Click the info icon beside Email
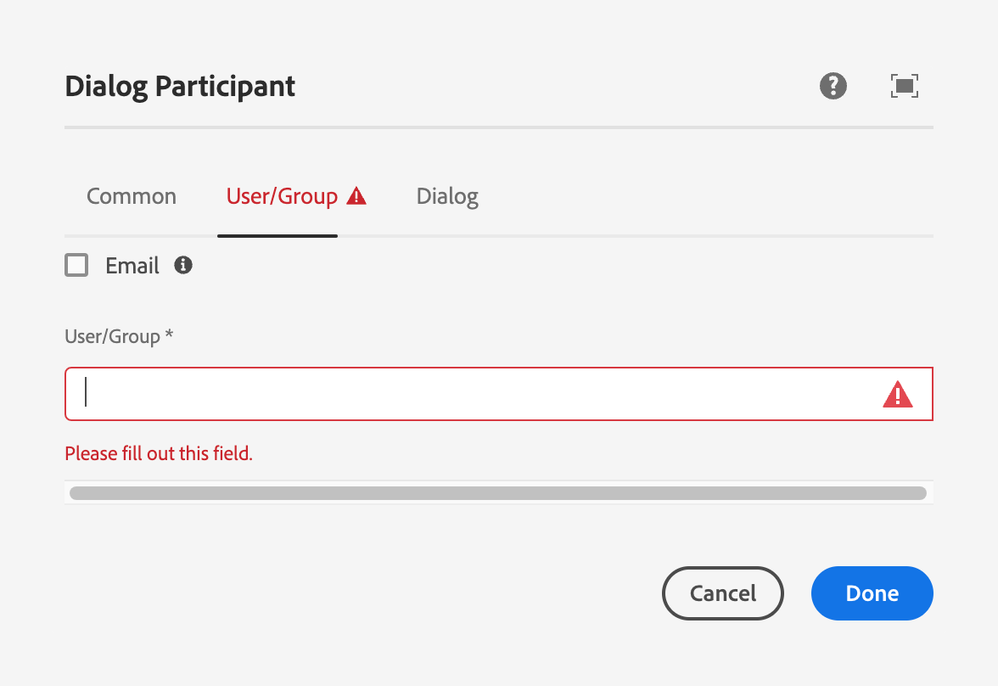Screen dimensions: 998x686 click(183, 265)
